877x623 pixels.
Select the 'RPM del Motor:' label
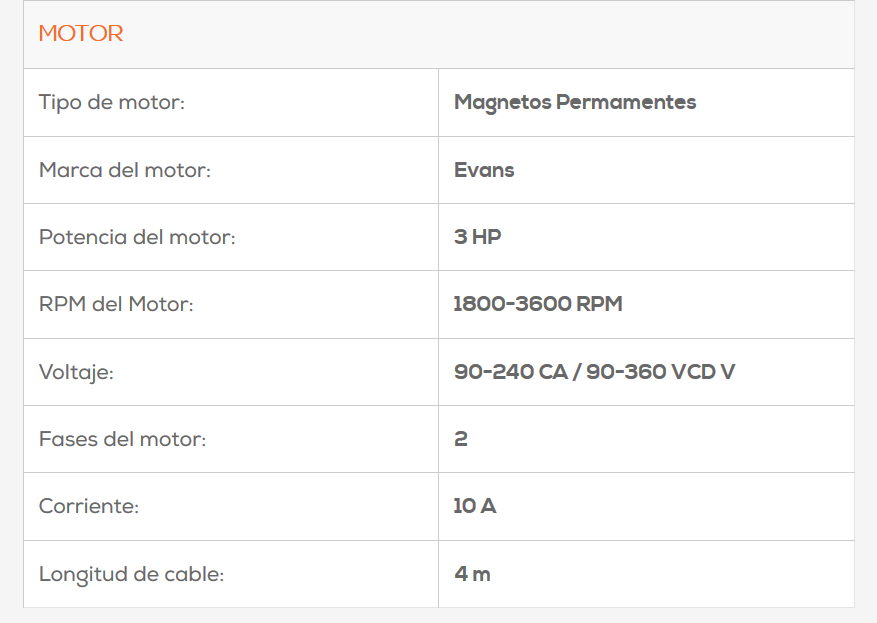(x=116, y=304)
